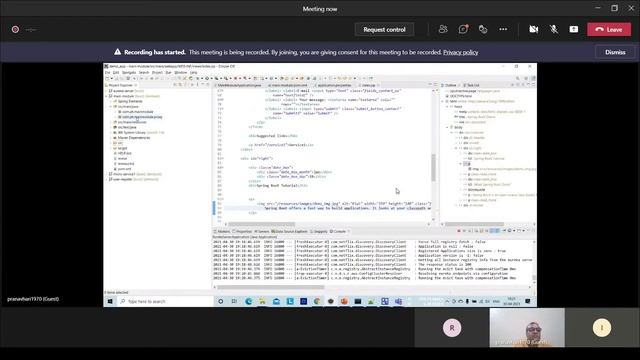
Task: Open Microsoft Edge from shared taskbar
Action: (249, 301)
